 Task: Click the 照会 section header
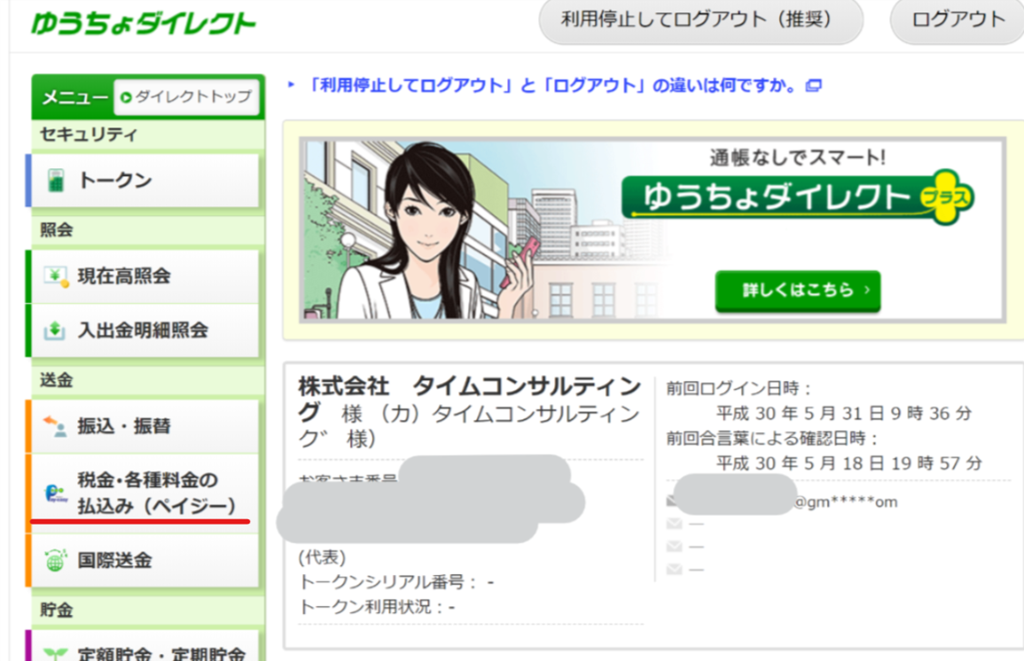click(x=56, y=229)
